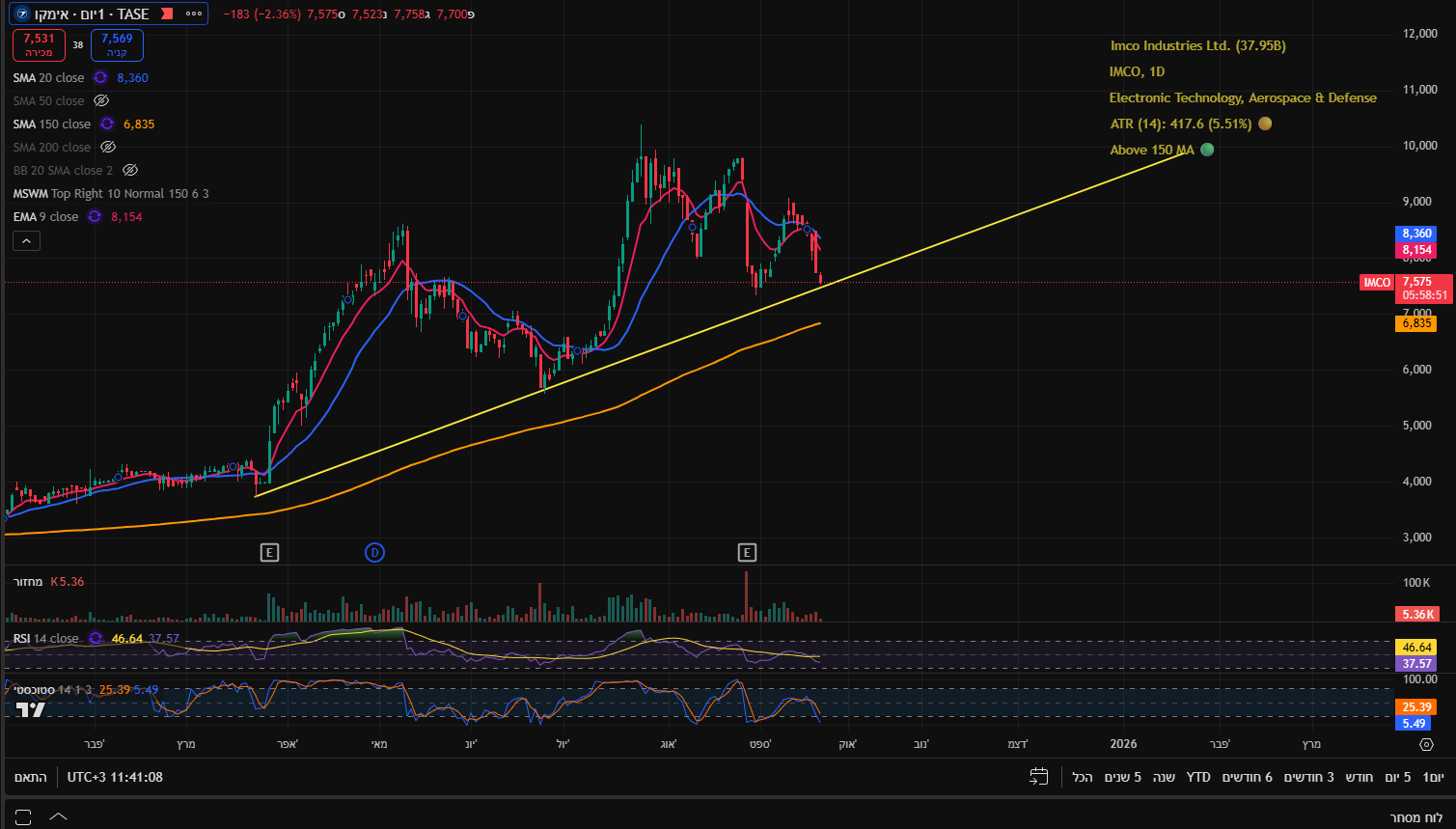Screen dimensions: 1456x829
Task: Click the blue 8,360 price scale label
Action: coord(1416,234)
